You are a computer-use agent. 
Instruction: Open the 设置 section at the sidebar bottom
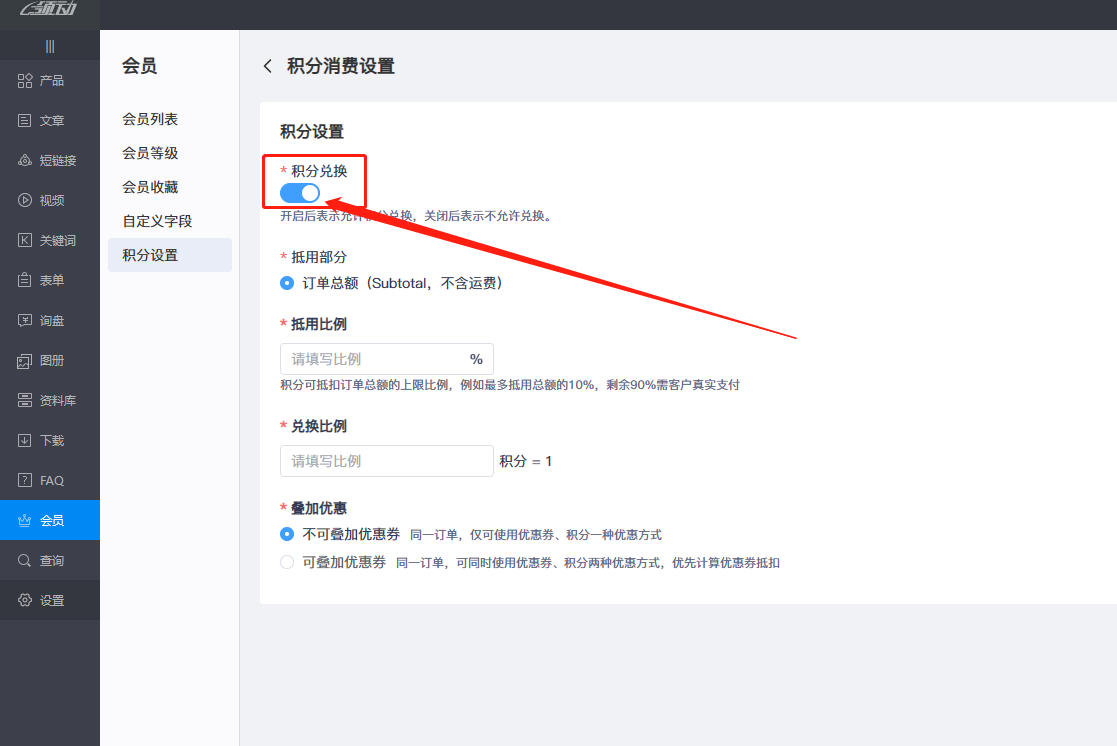pos(50,600)
